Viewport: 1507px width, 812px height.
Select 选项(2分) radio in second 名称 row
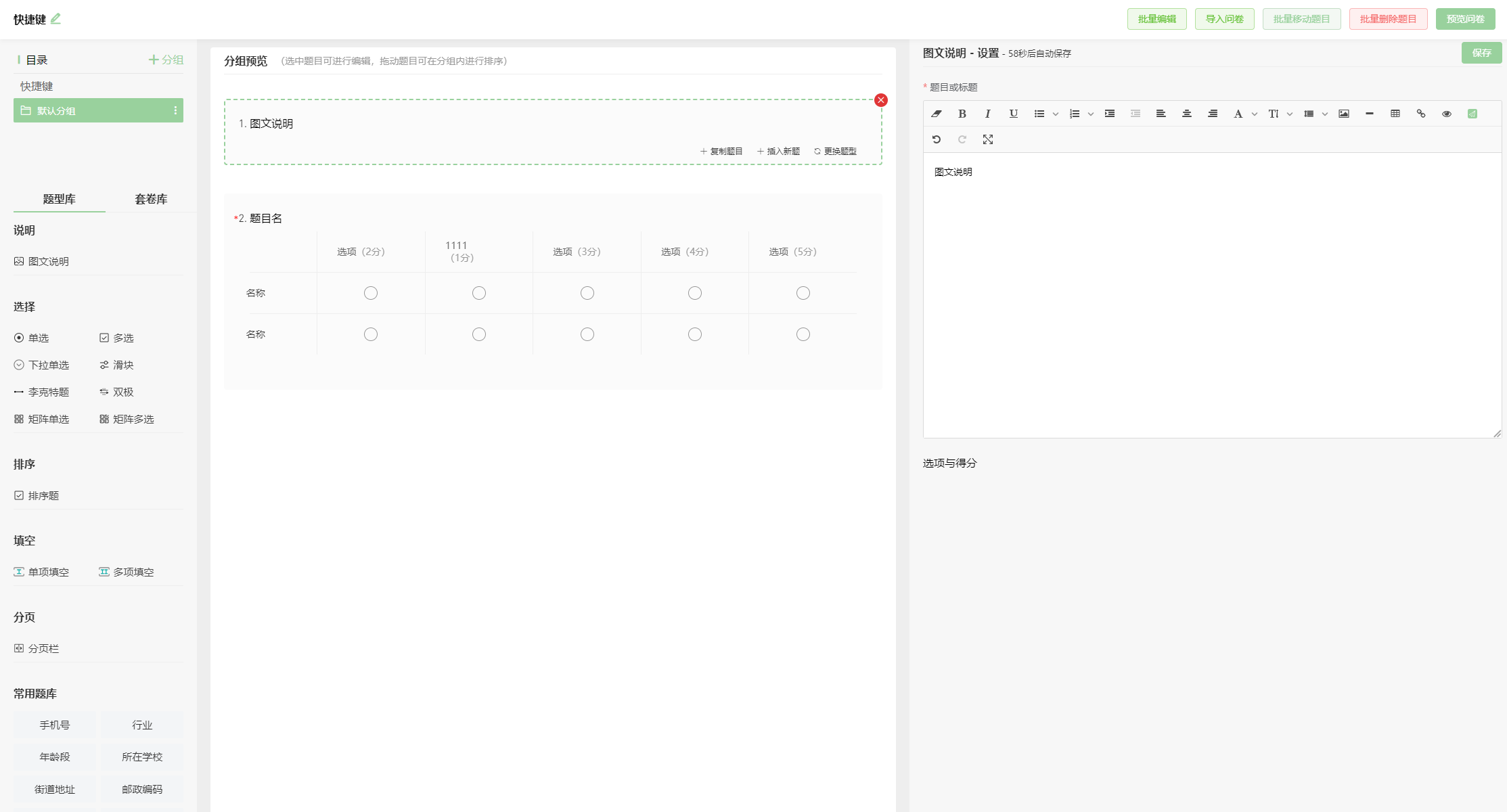coord(371,334)
